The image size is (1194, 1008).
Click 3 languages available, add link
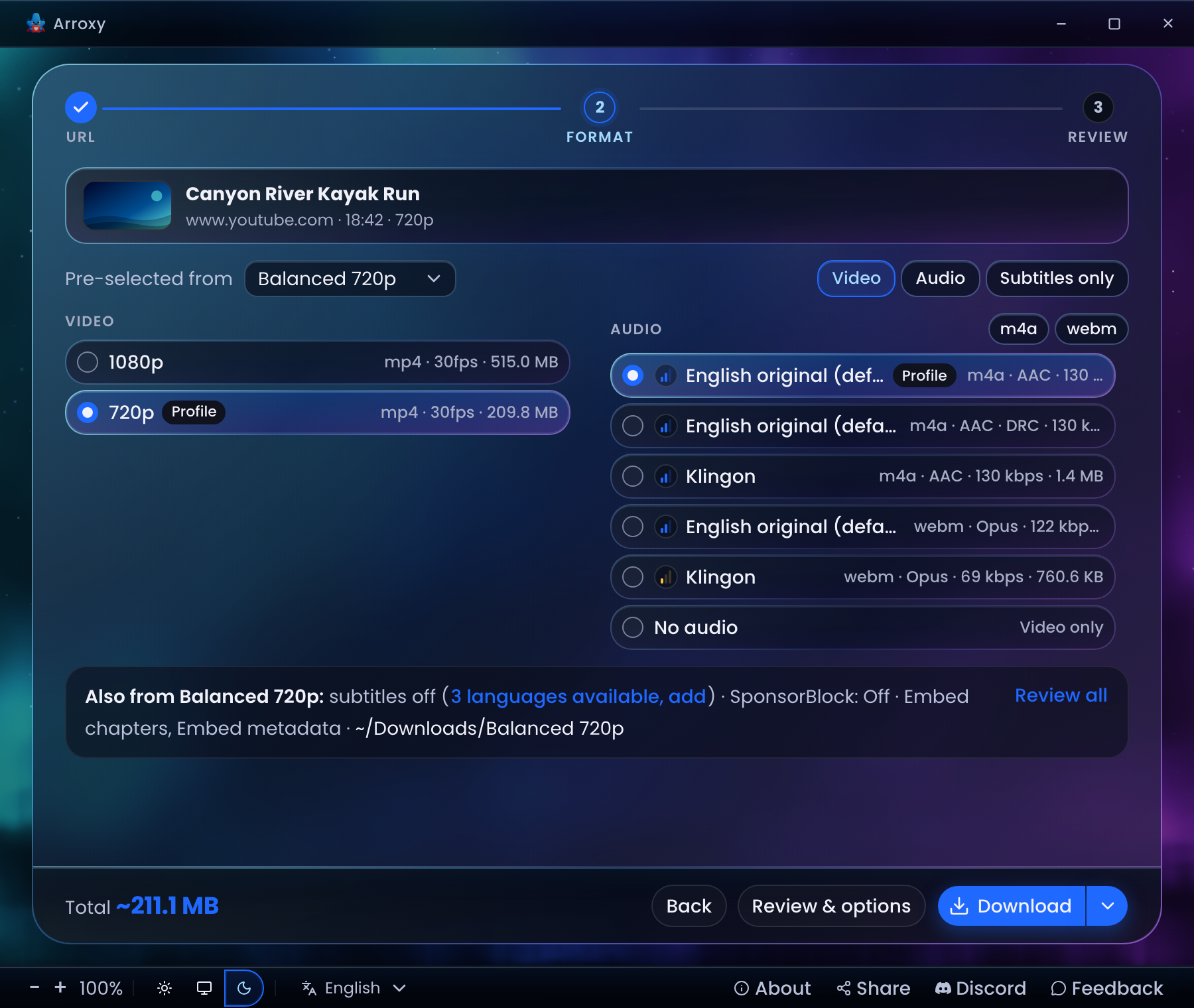[x=578, y=696]
